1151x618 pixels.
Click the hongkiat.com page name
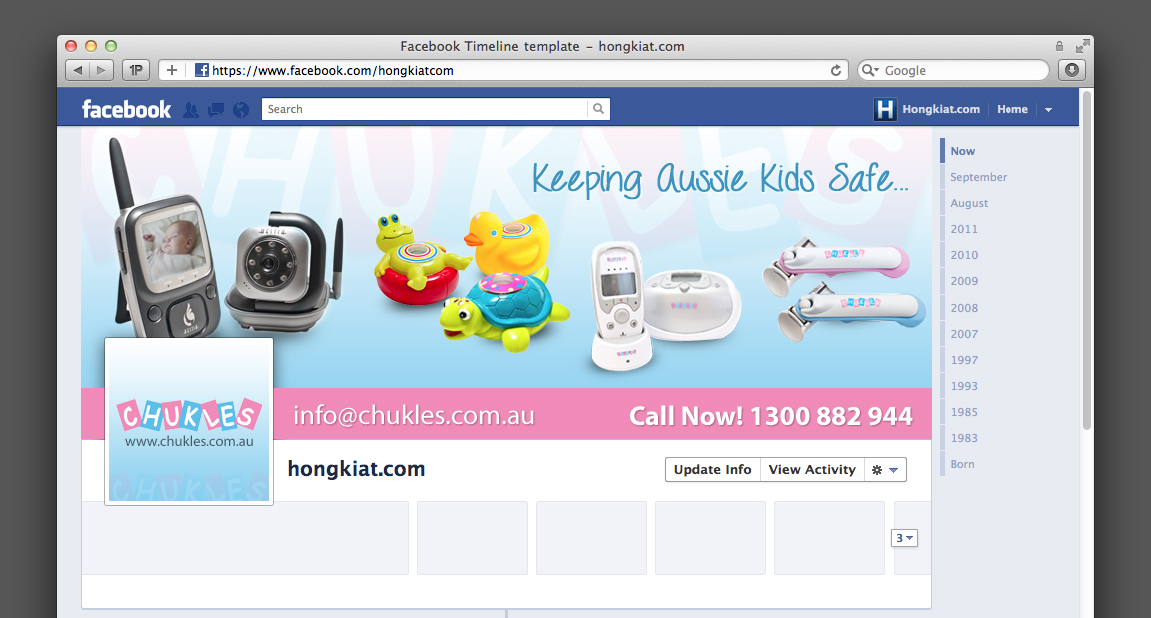point(356,469)
